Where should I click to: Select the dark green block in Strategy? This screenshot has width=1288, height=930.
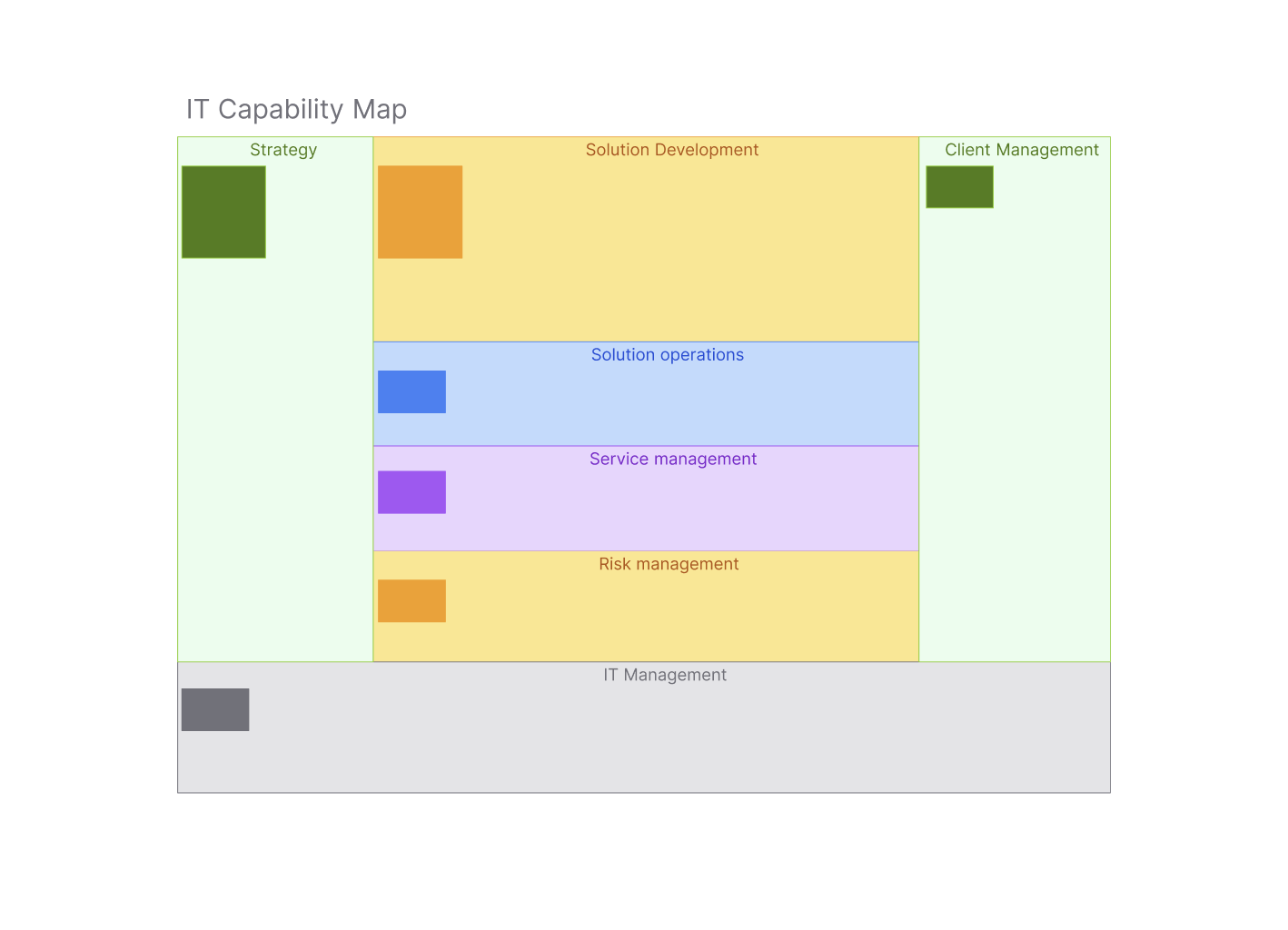click(223, 212)
